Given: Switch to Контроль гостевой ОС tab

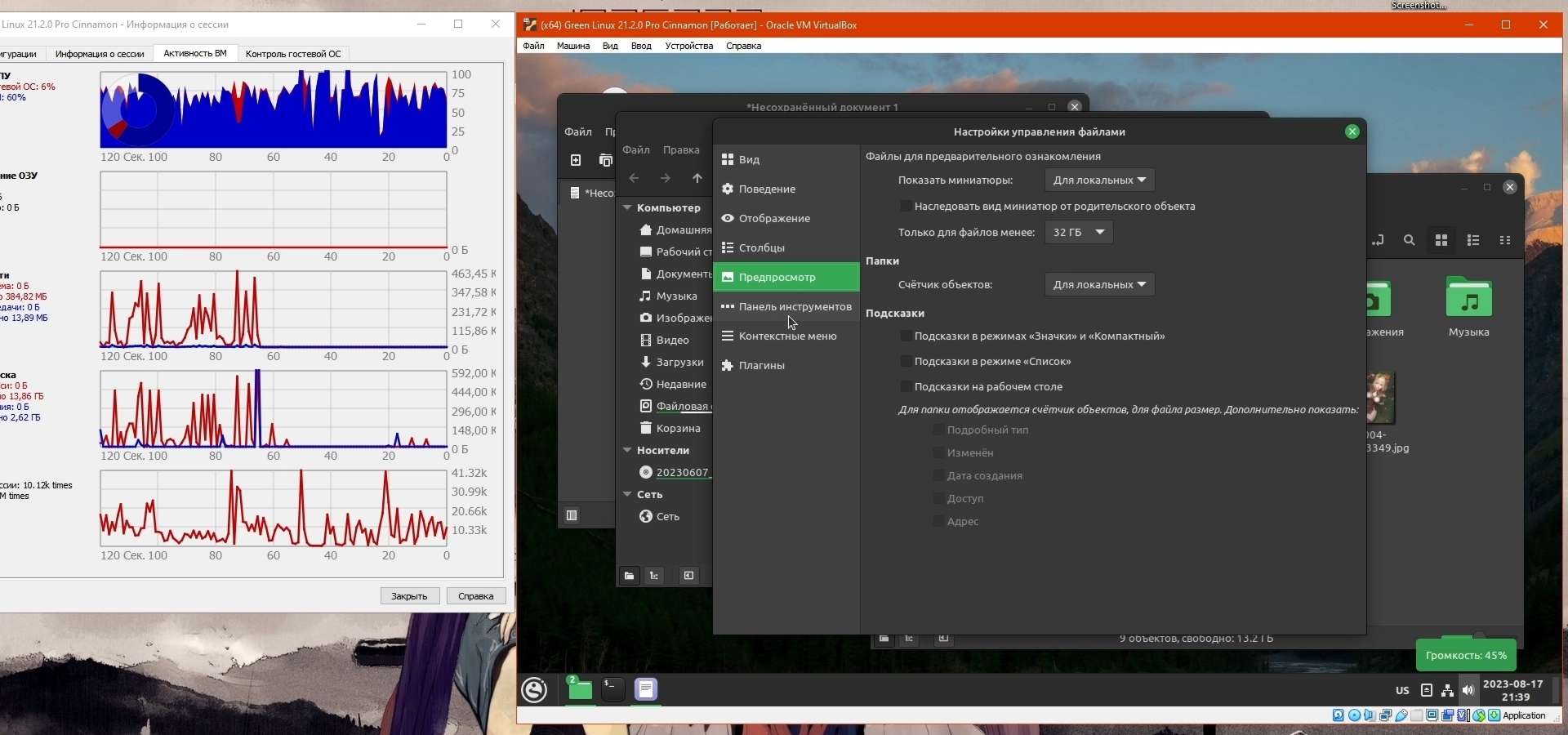Looking at the screenshot, I should (293, 54).
